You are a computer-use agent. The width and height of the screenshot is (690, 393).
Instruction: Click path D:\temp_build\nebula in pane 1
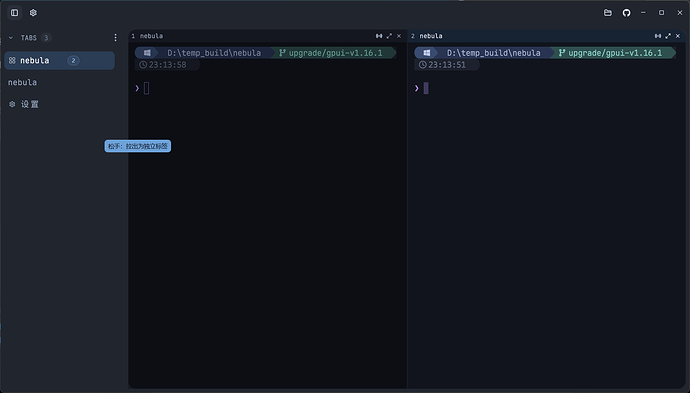tap(214, 53)
